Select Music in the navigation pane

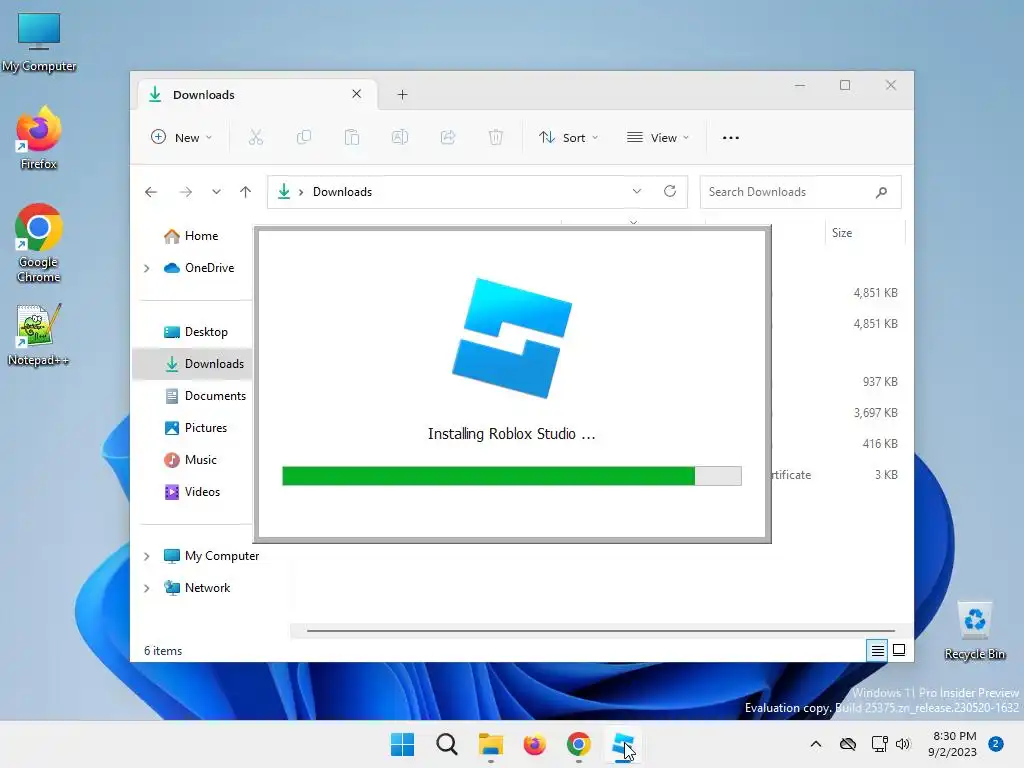click(x=191, y=460)
